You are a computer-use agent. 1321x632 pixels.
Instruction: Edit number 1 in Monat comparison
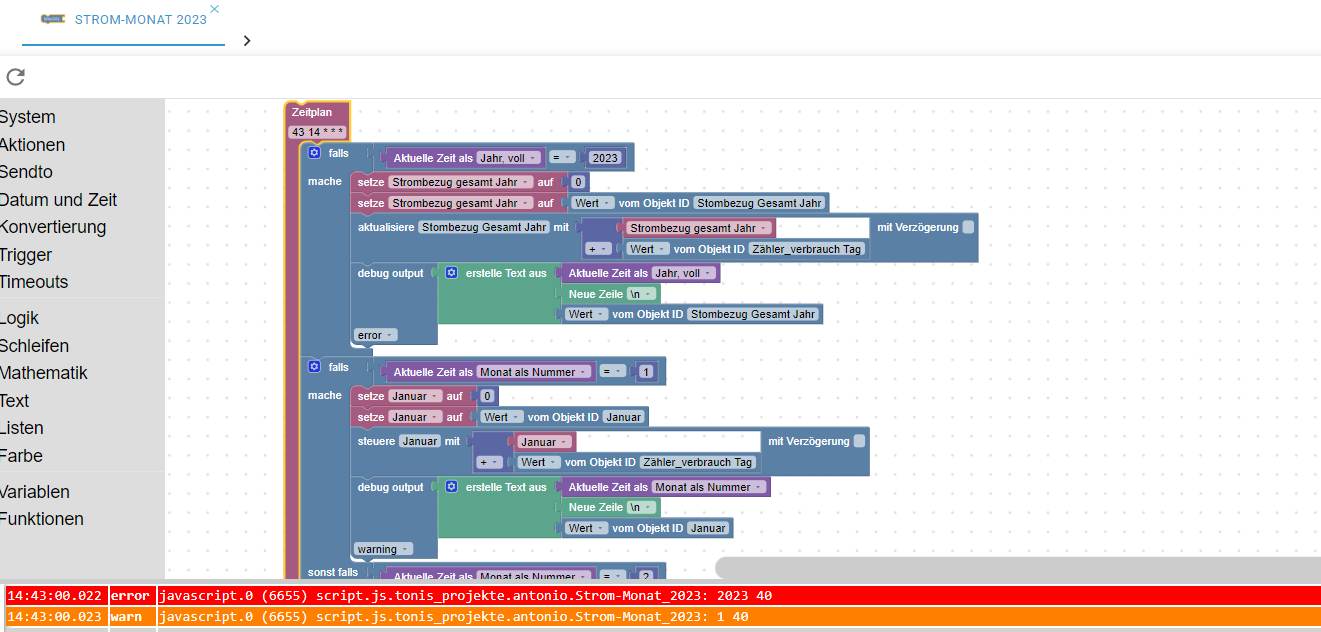[647, 372]
